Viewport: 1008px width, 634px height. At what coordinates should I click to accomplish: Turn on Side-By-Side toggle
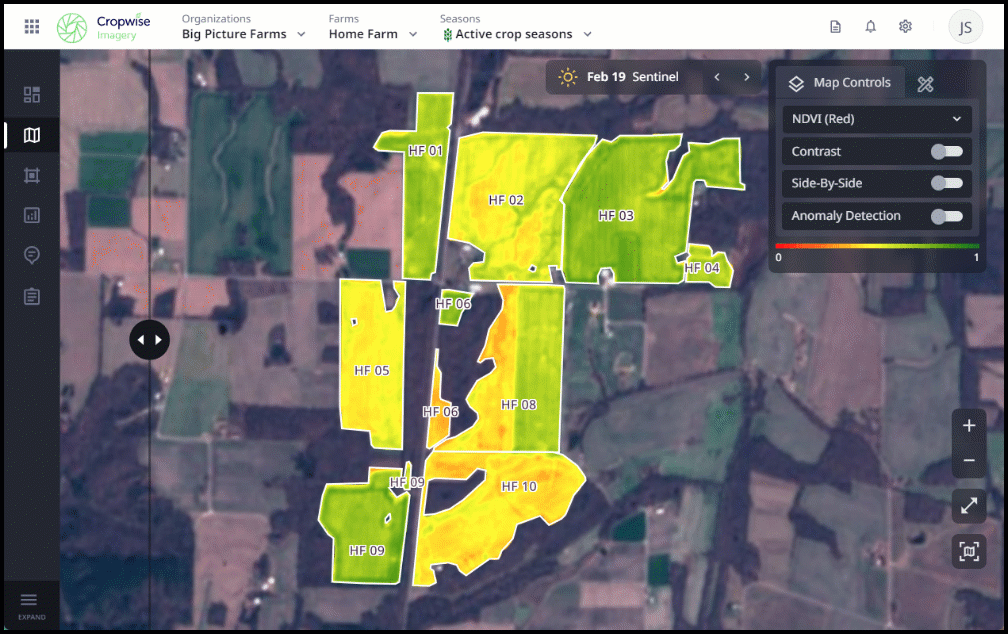[946, 184]
